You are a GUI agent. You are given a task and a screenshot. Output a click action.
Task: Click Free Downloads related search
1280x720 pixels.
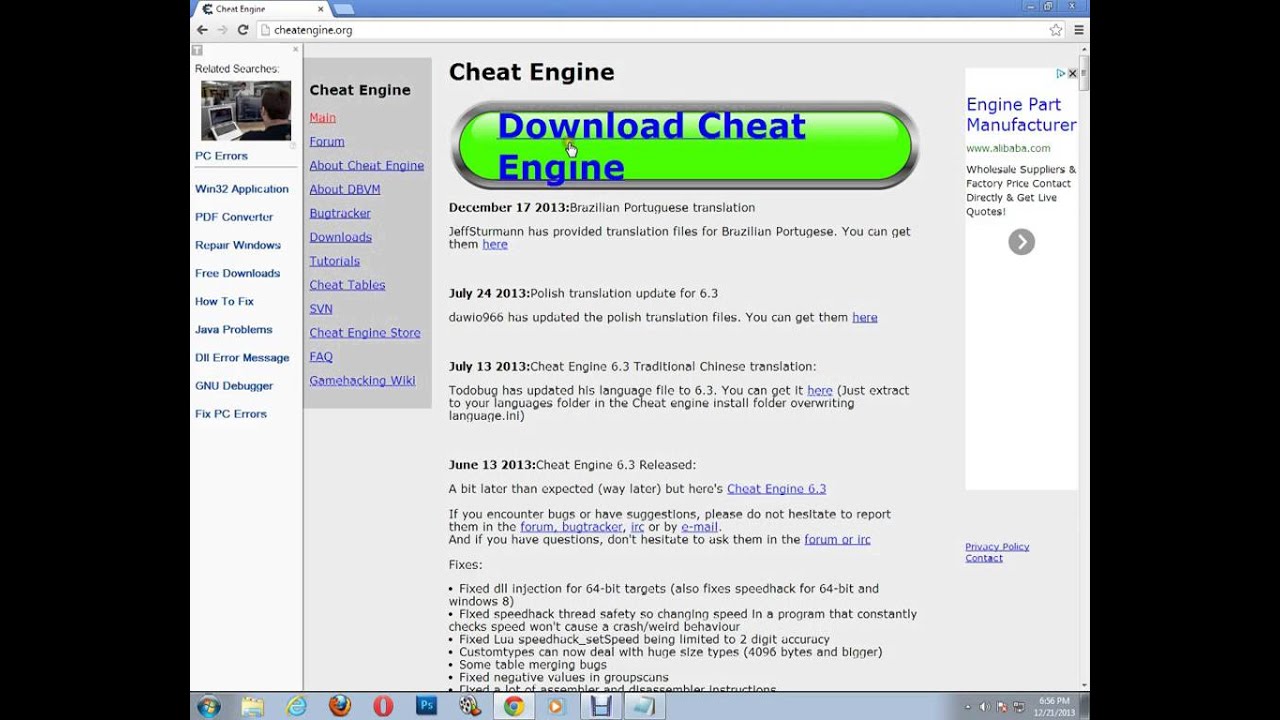(x=237, y=273)
